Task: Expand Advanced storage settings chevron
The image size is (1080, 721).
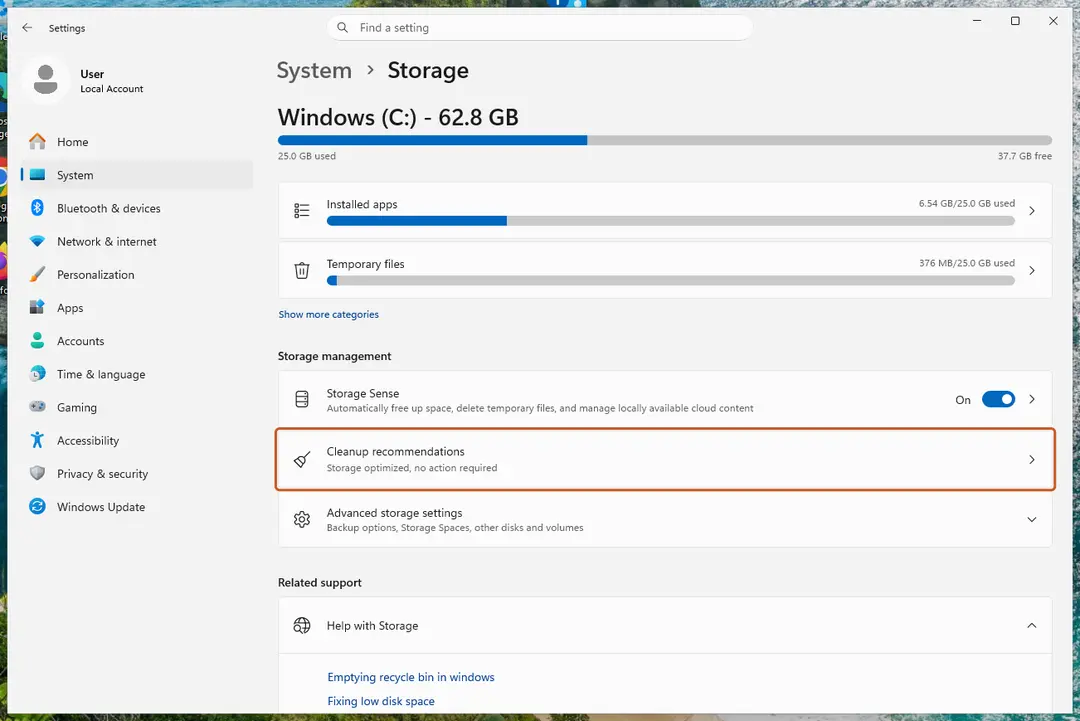Action: click(x=1031, y=519)
